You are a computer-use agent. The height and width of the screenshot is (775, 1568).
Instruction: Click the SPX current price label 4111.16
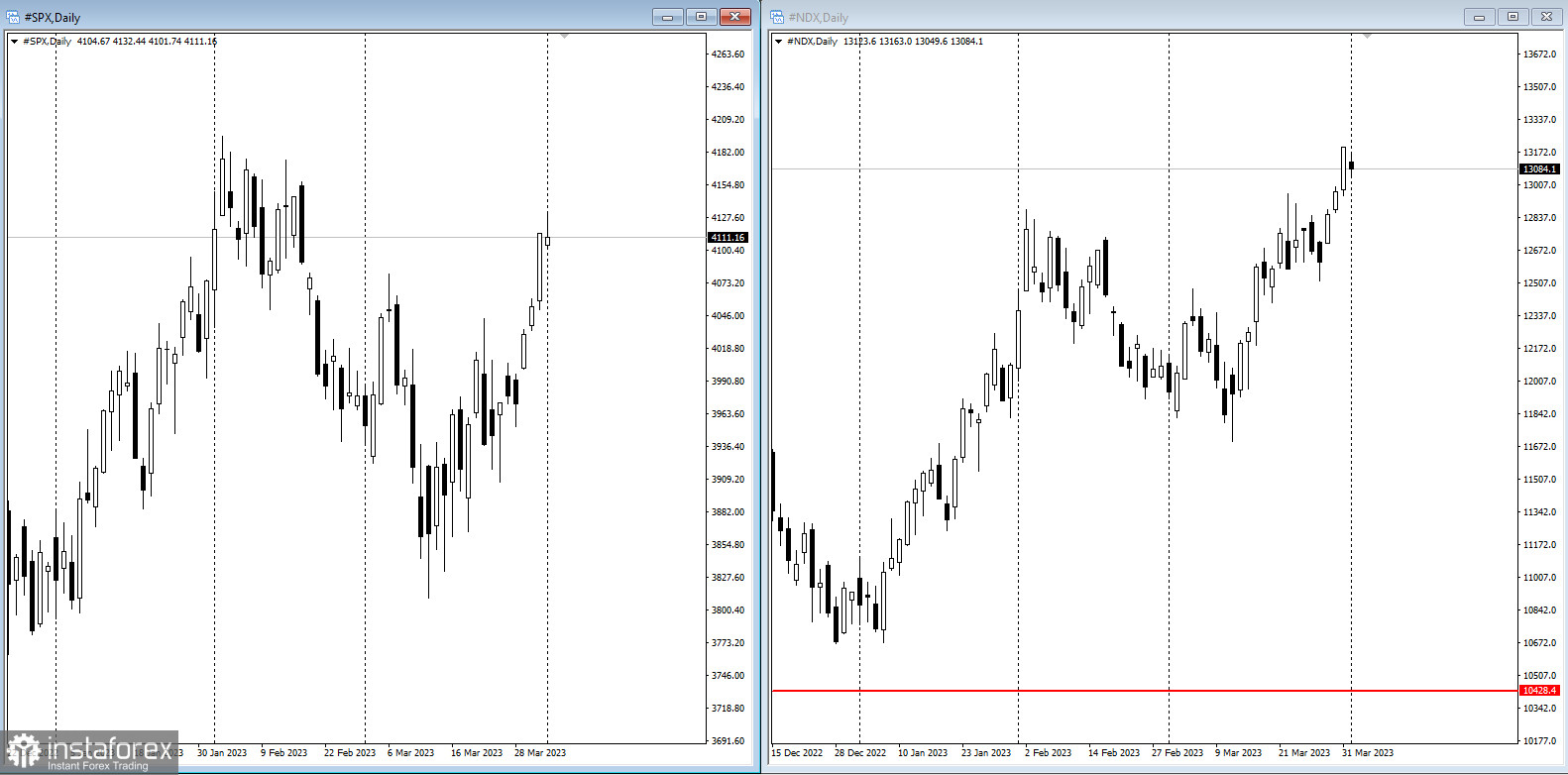(x=728, y=238)
